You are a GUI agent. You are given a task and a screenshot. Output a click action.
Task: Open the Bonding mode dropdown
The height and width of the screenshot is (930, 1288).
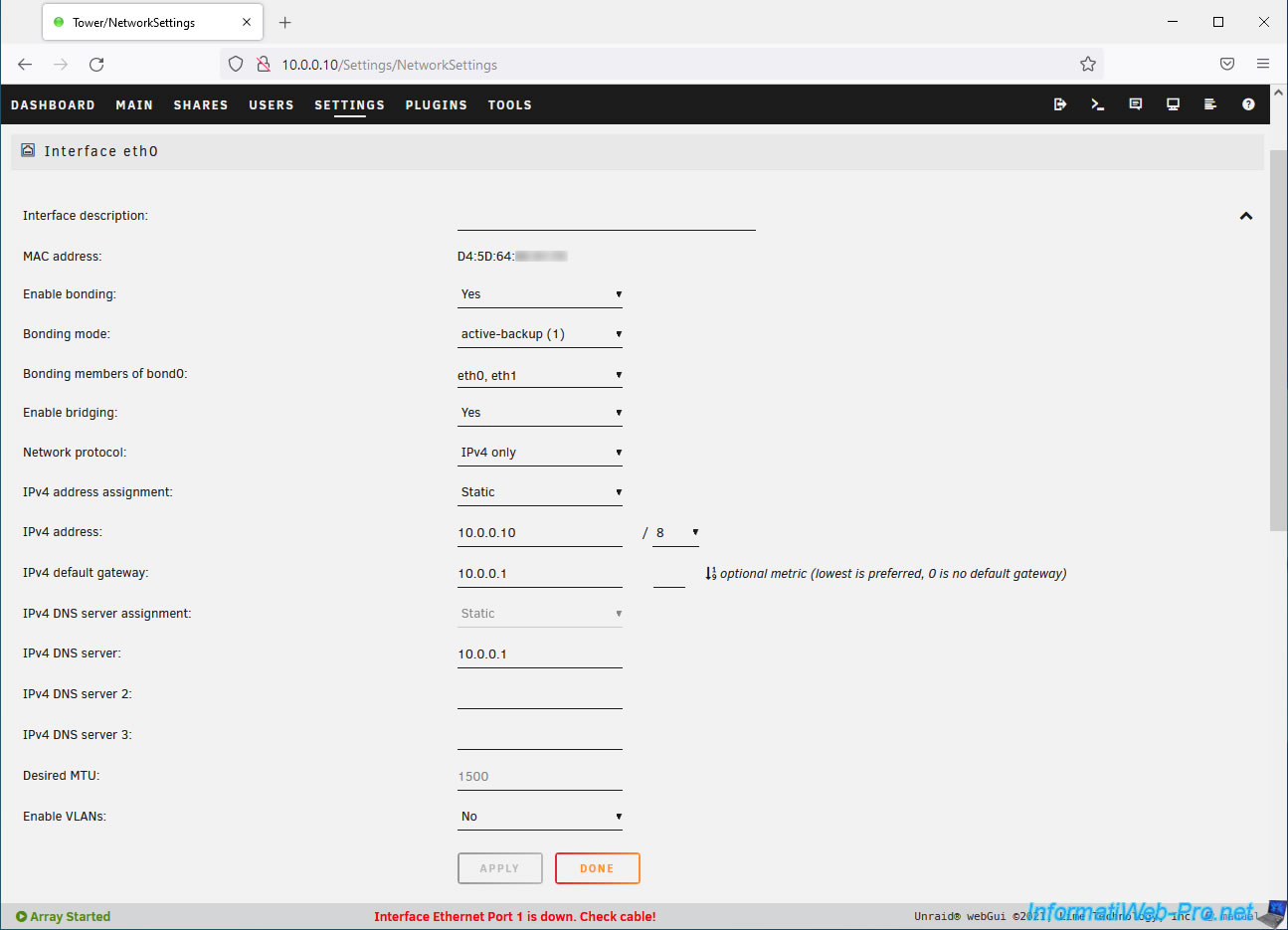540,334
